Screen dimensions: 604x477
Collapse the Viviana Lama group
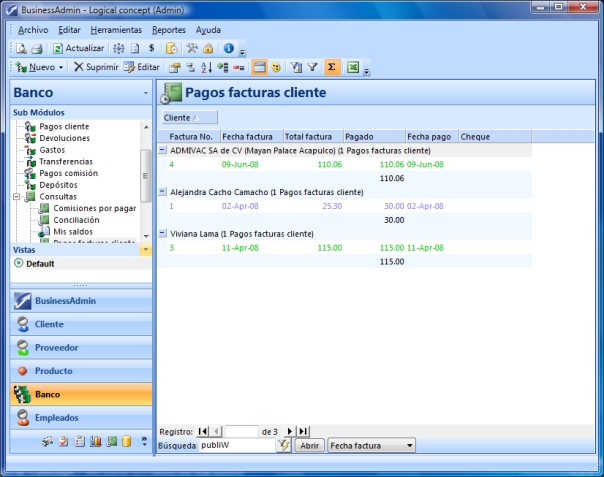(x=163, y=233)
